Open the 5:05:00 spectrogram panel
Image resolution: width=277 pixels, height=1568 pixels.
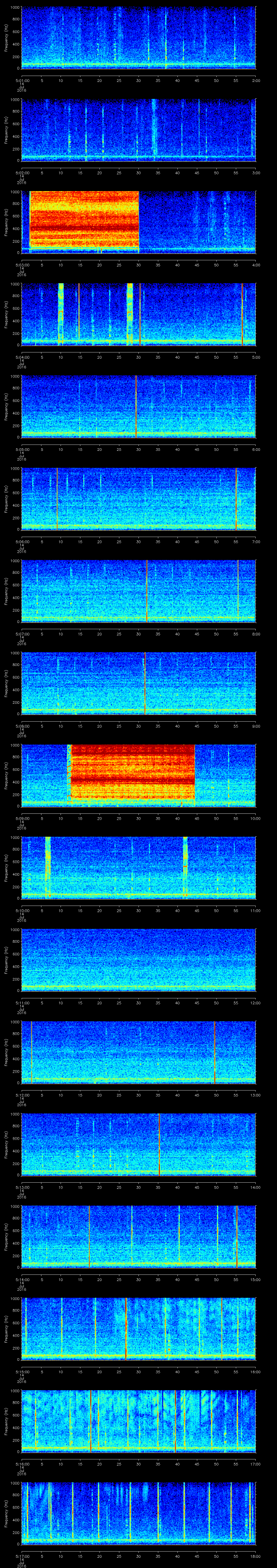[139, 407]
